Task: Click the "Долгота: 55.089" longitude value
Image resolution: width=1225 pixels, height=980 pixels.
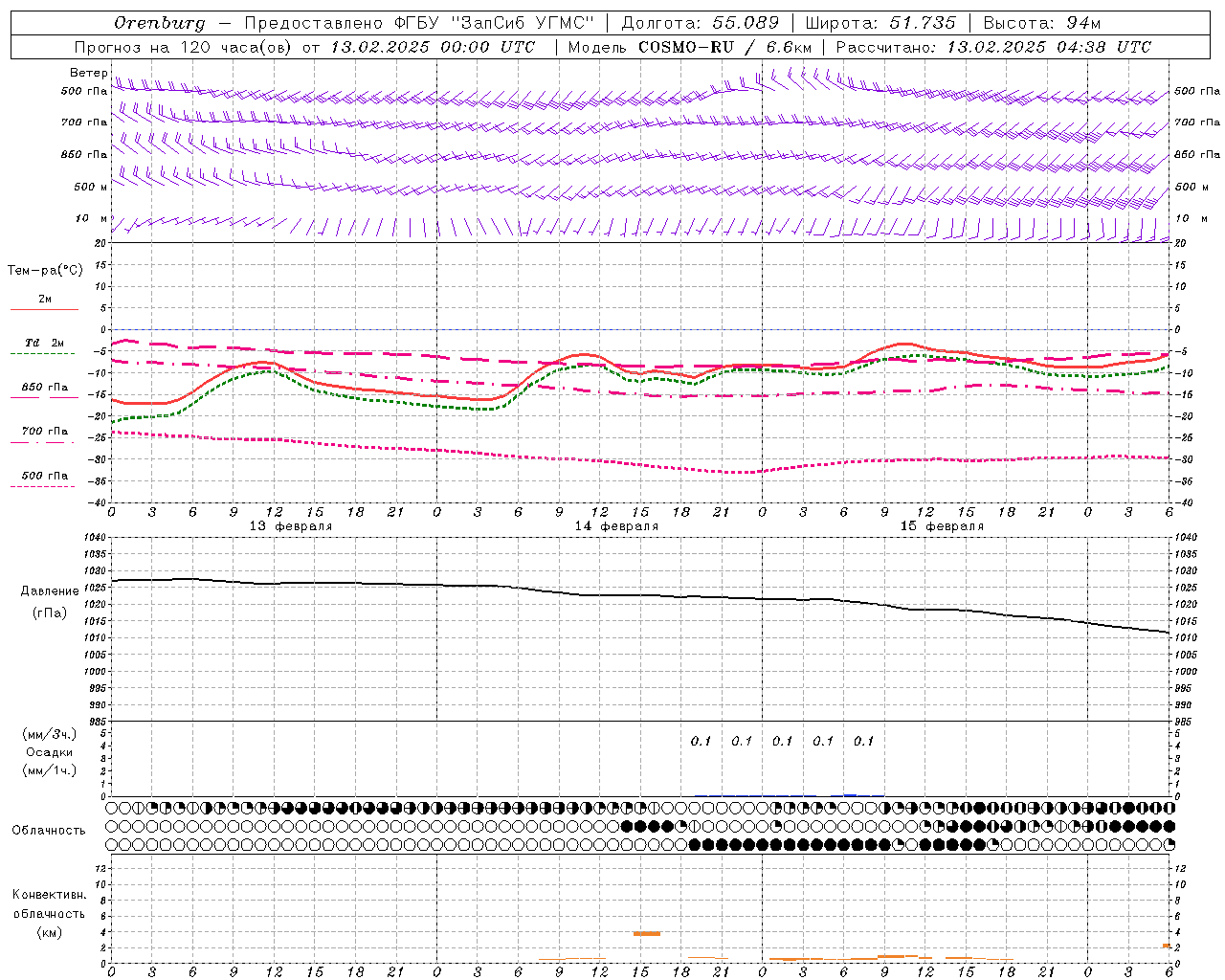Action: coord(701,23)
